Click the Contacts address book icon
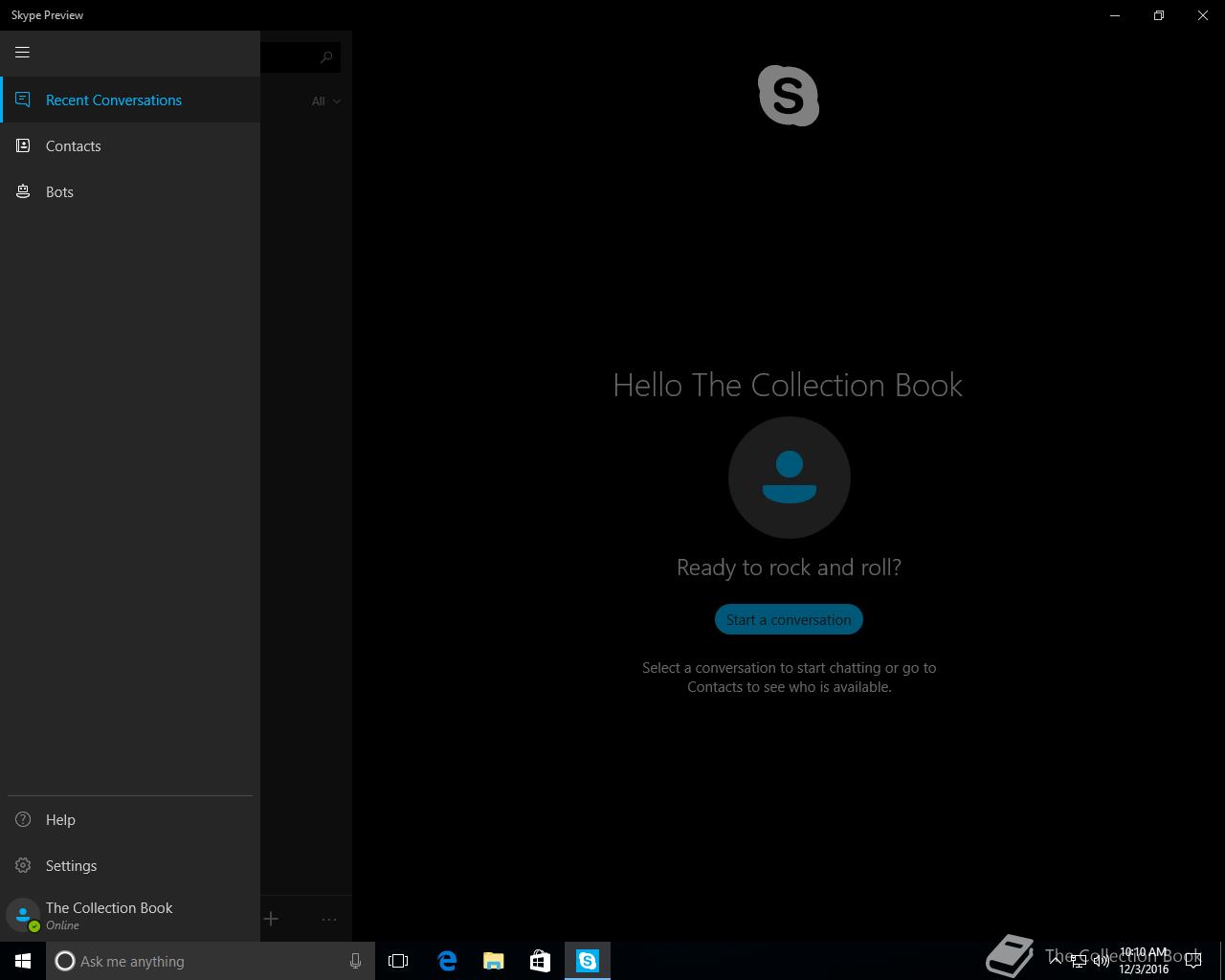The image size is (1225, 980). pyautogui.click(x=23, y=145)
